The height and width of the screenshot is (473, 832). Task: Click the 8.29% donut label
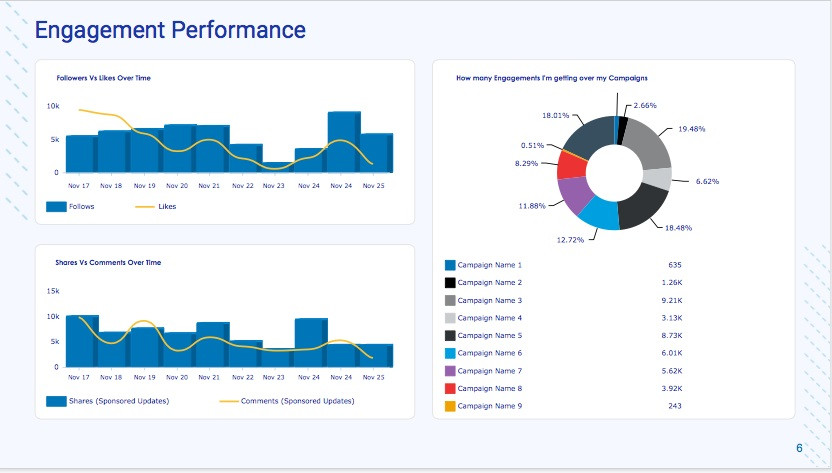coord(526,164)
